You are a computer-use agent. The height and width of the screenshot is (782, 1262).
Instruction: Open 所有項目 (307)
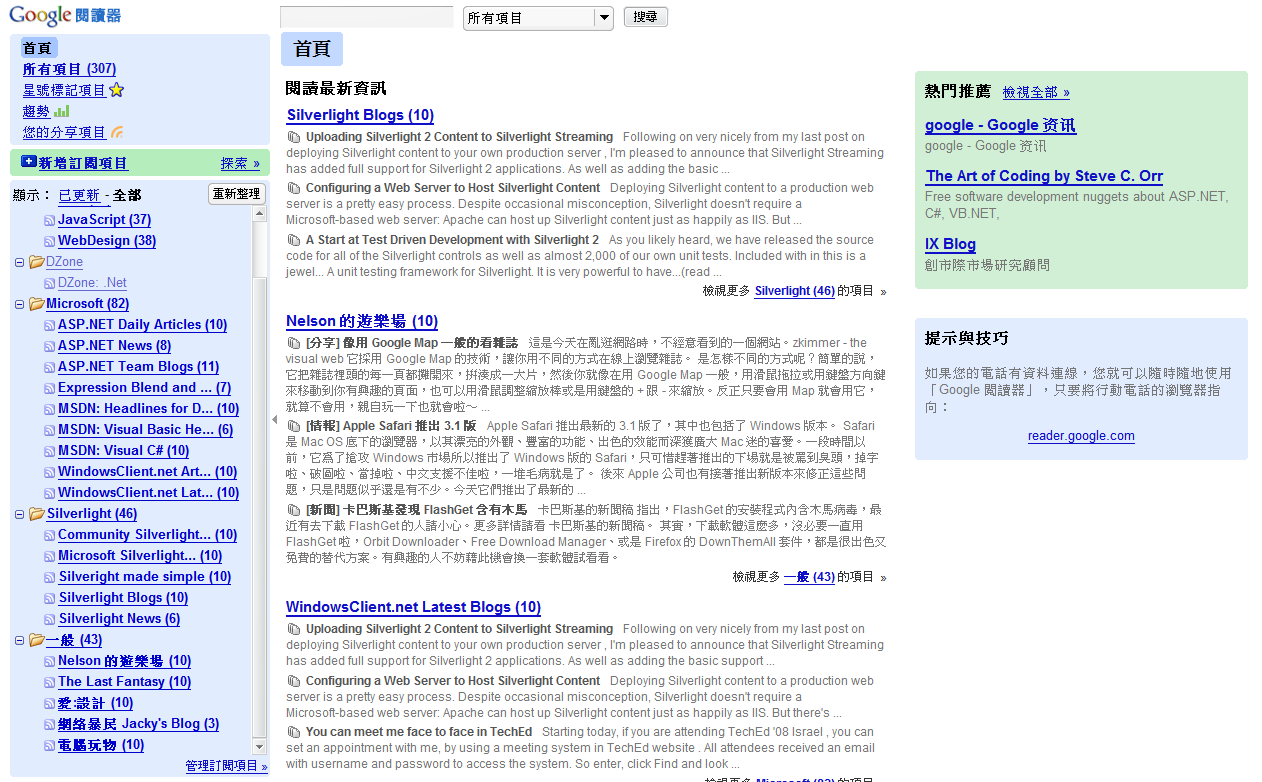69,69
